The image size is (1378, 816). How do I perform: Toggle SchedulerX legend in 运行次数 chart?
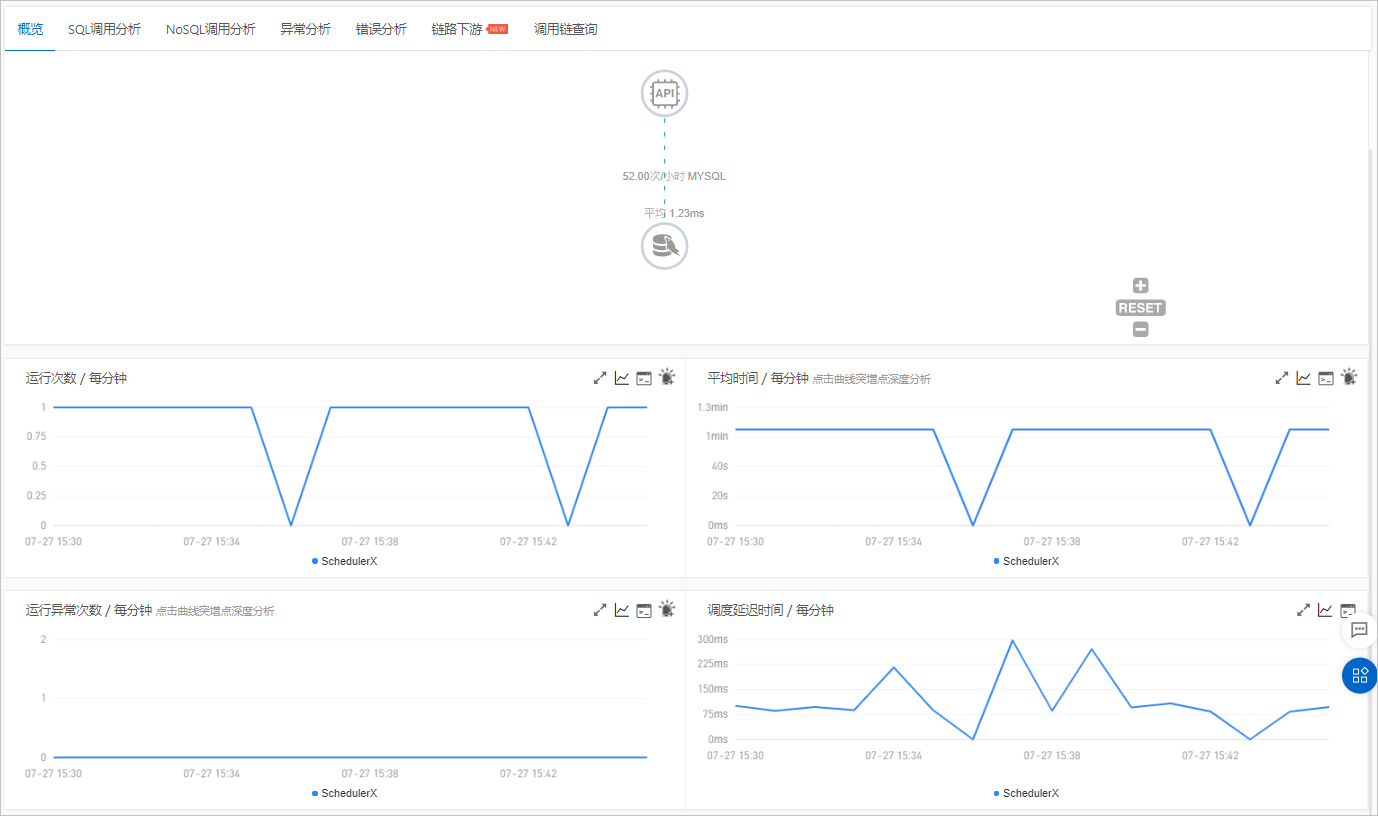(x=345, y=561)
